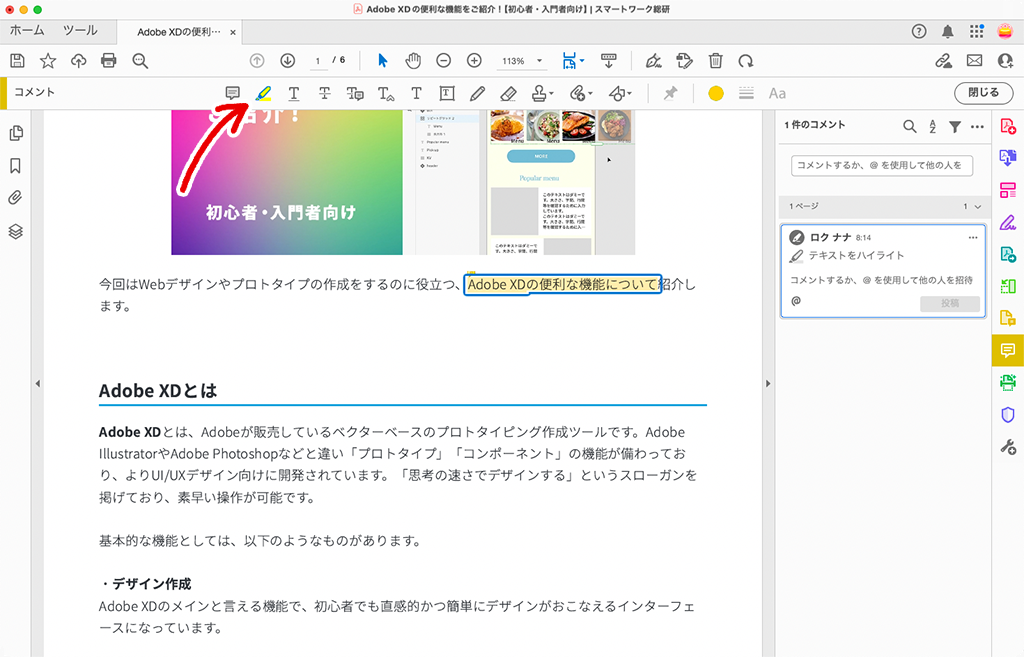The height and width of the screenshot is (657, 1024).
Task: Close the comment toolbar with 閉じる
Action: pyautogui.click(x=984, y=93)
